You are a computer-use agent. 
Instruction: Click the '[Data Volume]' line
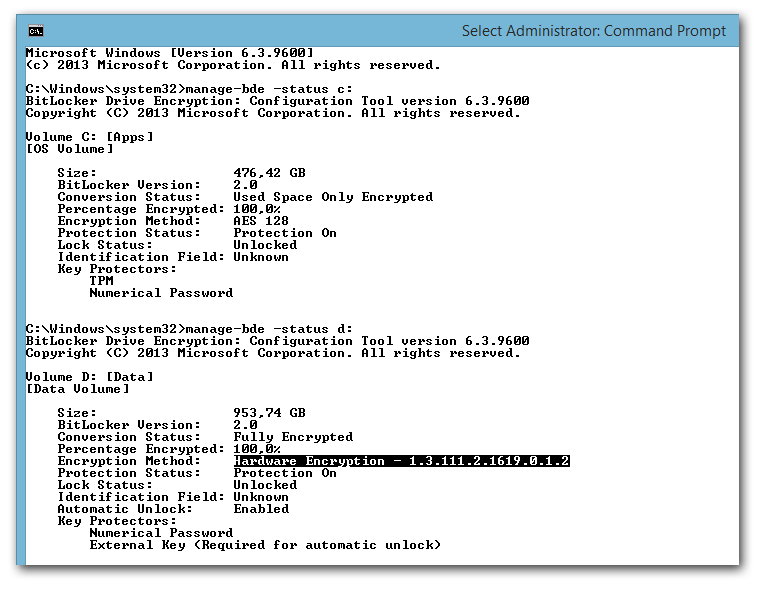[x=78, y=389]
